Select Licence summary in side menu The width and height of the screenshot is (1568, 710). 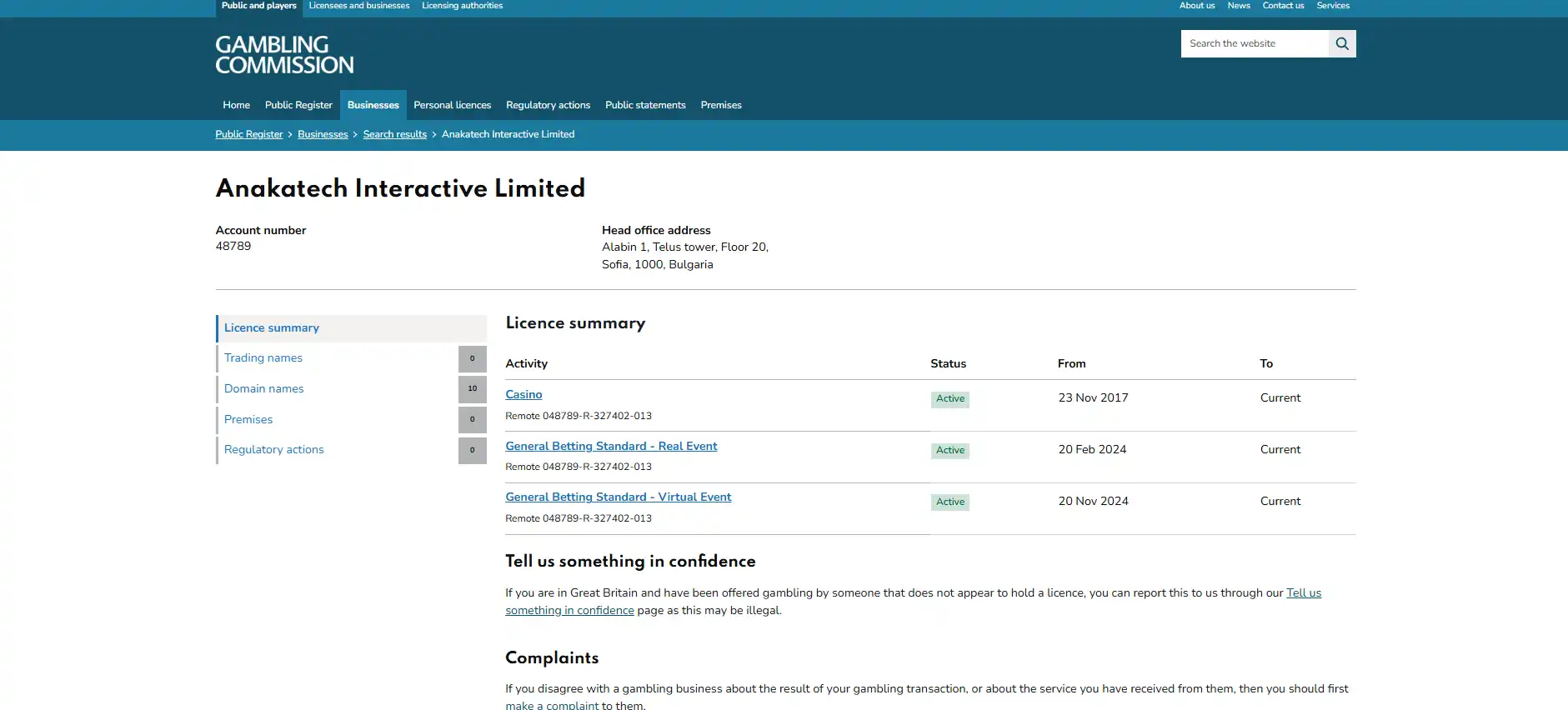tap(351, 328)
